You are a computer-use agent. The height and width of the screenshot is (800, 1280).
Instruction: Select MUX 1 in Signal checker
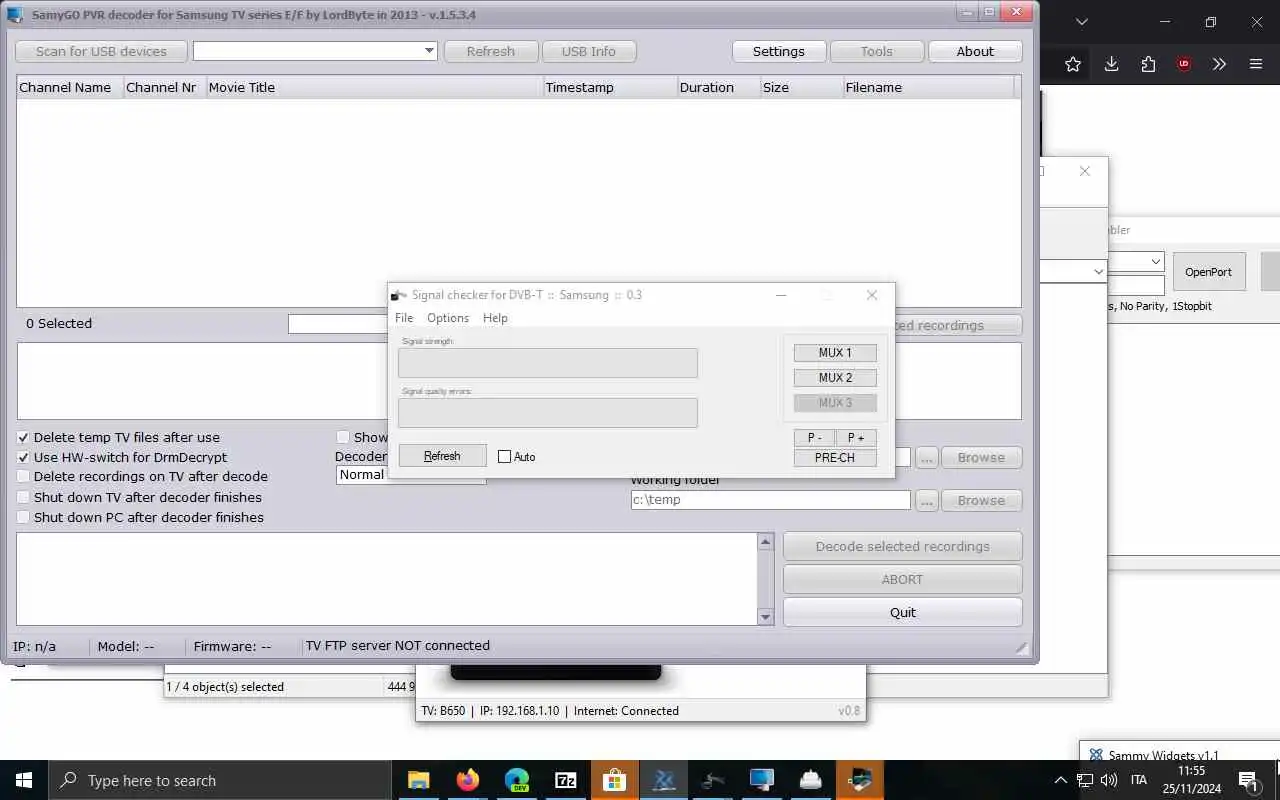click(x=835, y=353)
